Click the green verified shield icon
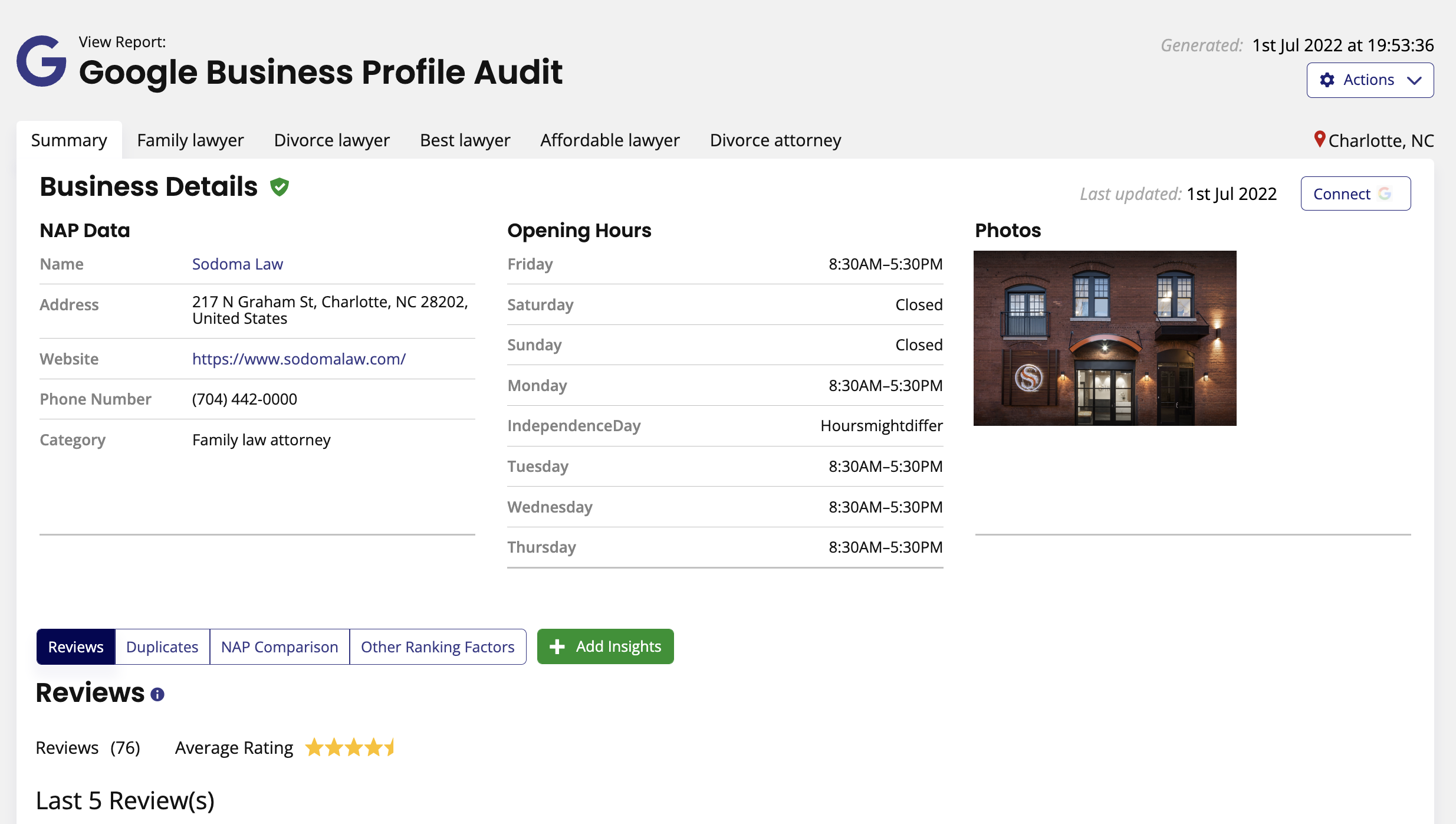This screenshot has height=824, width=1456. 280,187
